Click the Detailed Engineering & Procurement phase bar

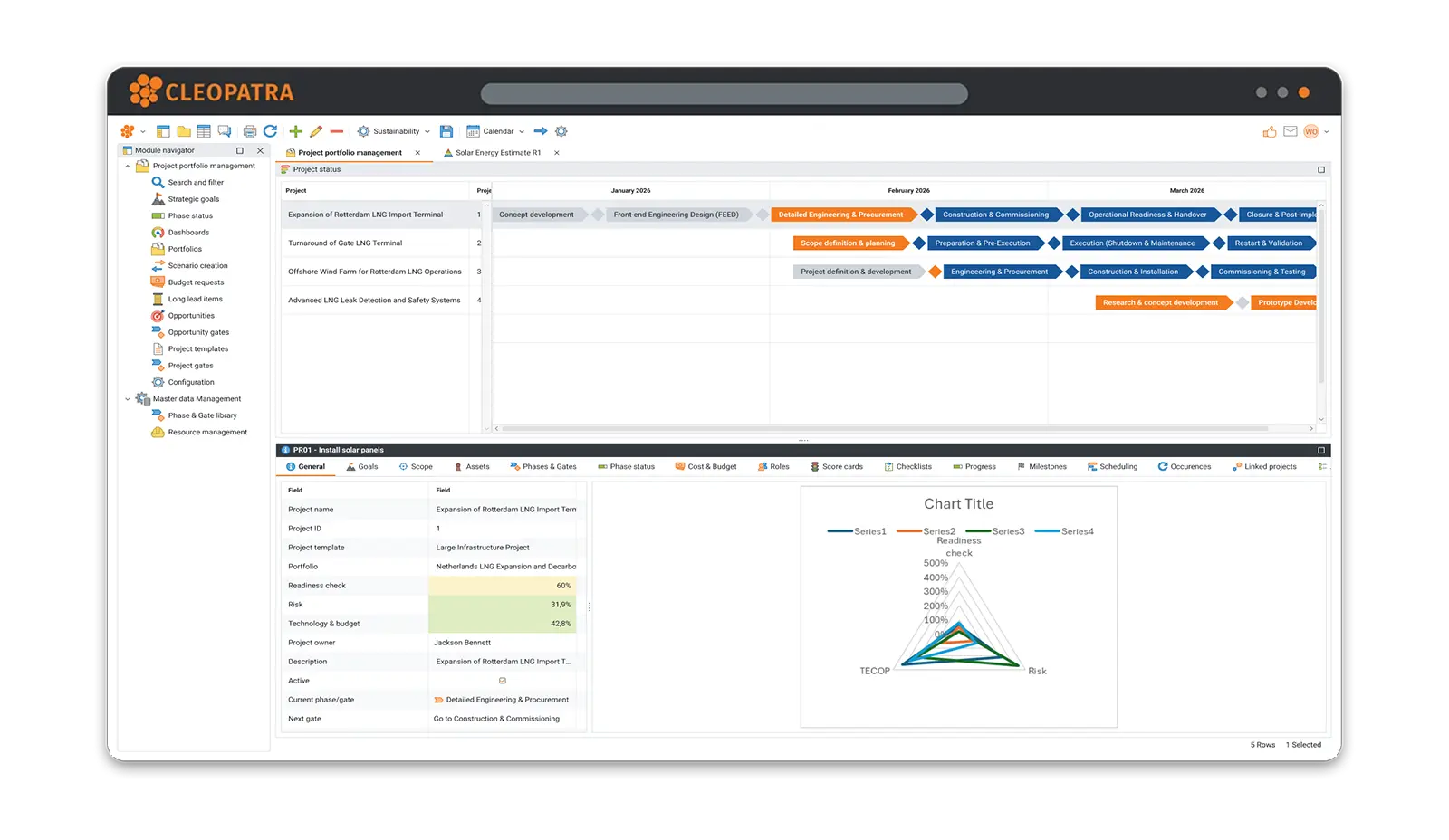pyautogui.click(x=840, y=215)
